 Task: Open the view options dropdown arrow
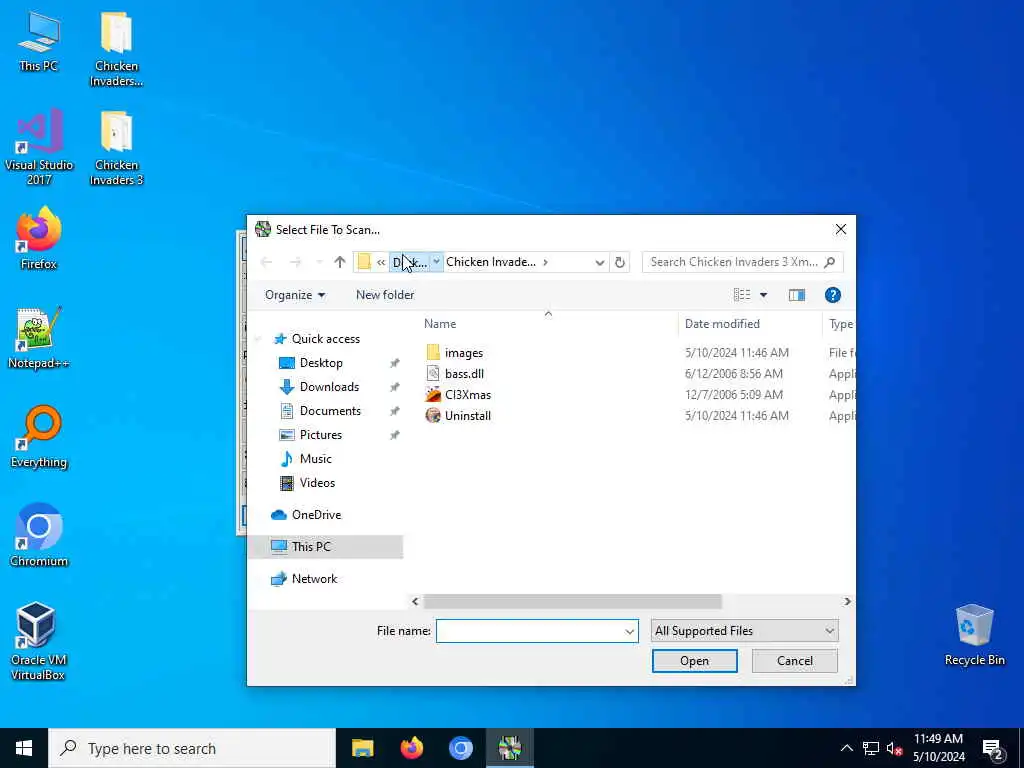tap(763, 295)
